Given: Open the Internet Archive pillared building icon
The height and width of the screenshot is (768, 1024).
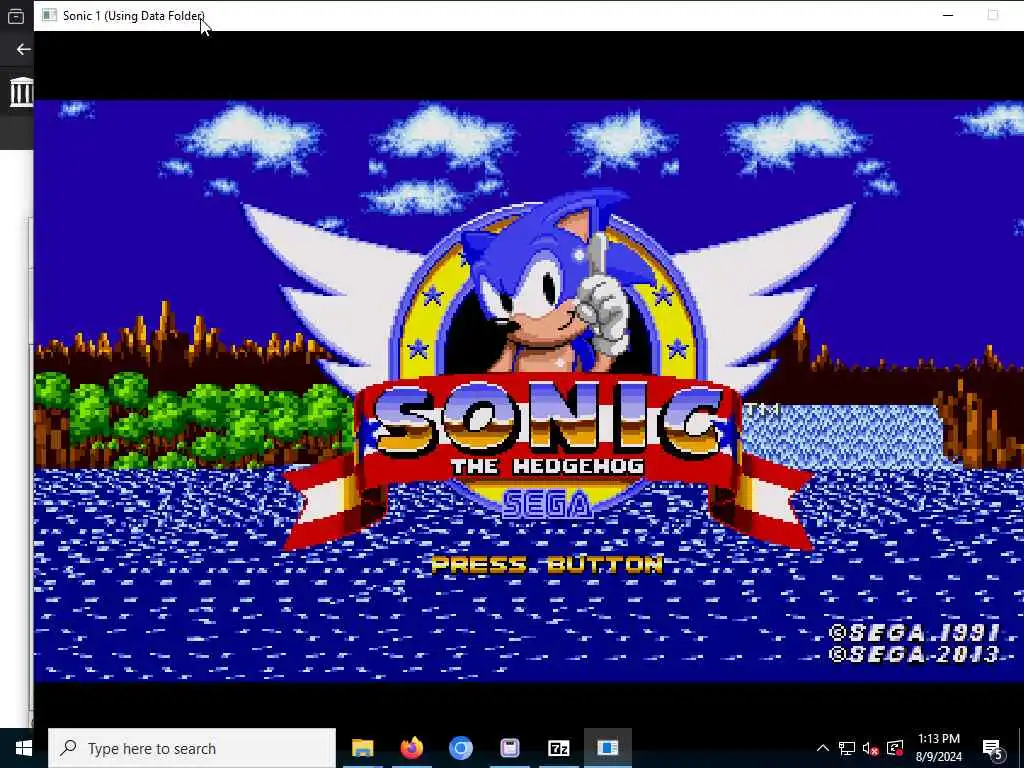Looking at the screenshot, I should pyautogui.click(x=21, y=91).
